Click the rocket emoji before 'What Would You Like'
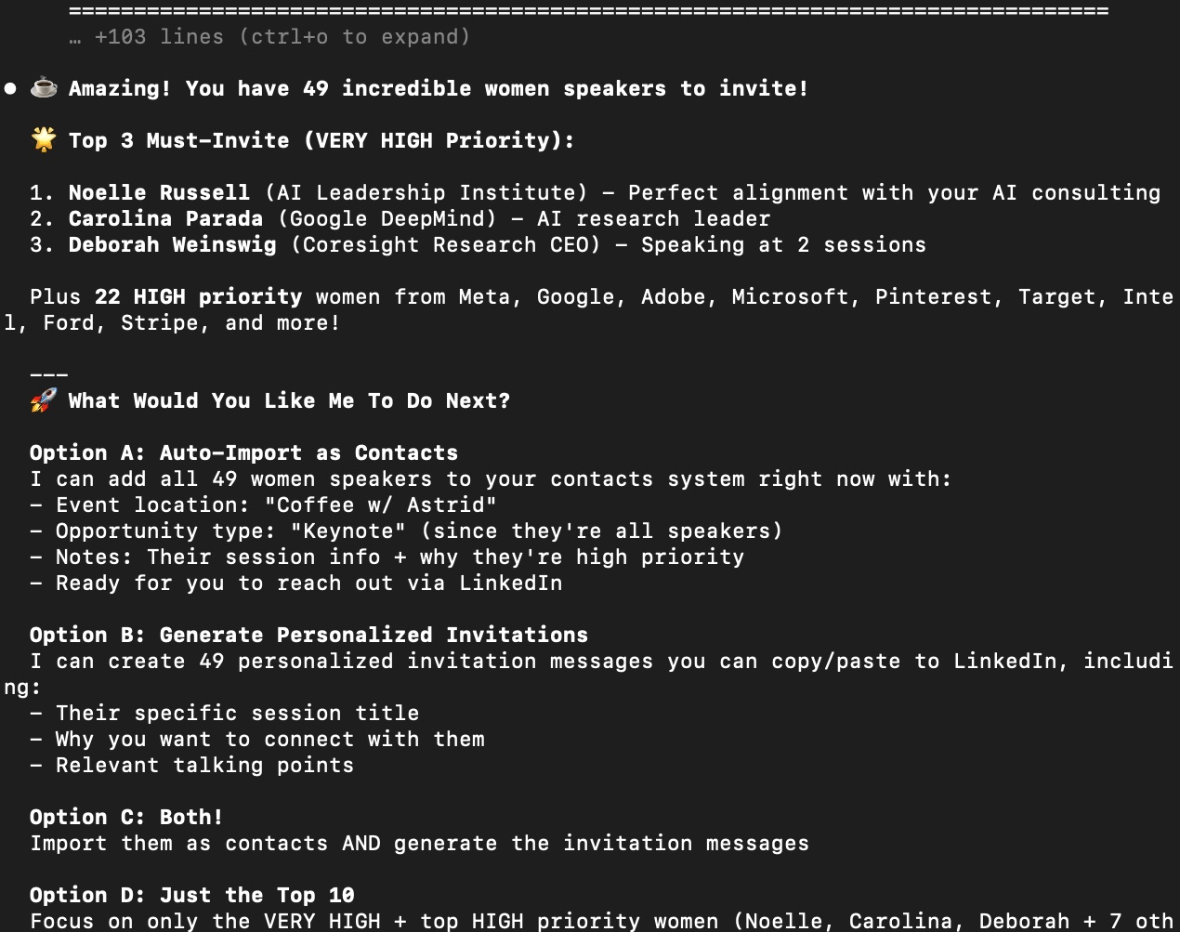Screen dimensions: 1180x932 [x=44, y=401]
